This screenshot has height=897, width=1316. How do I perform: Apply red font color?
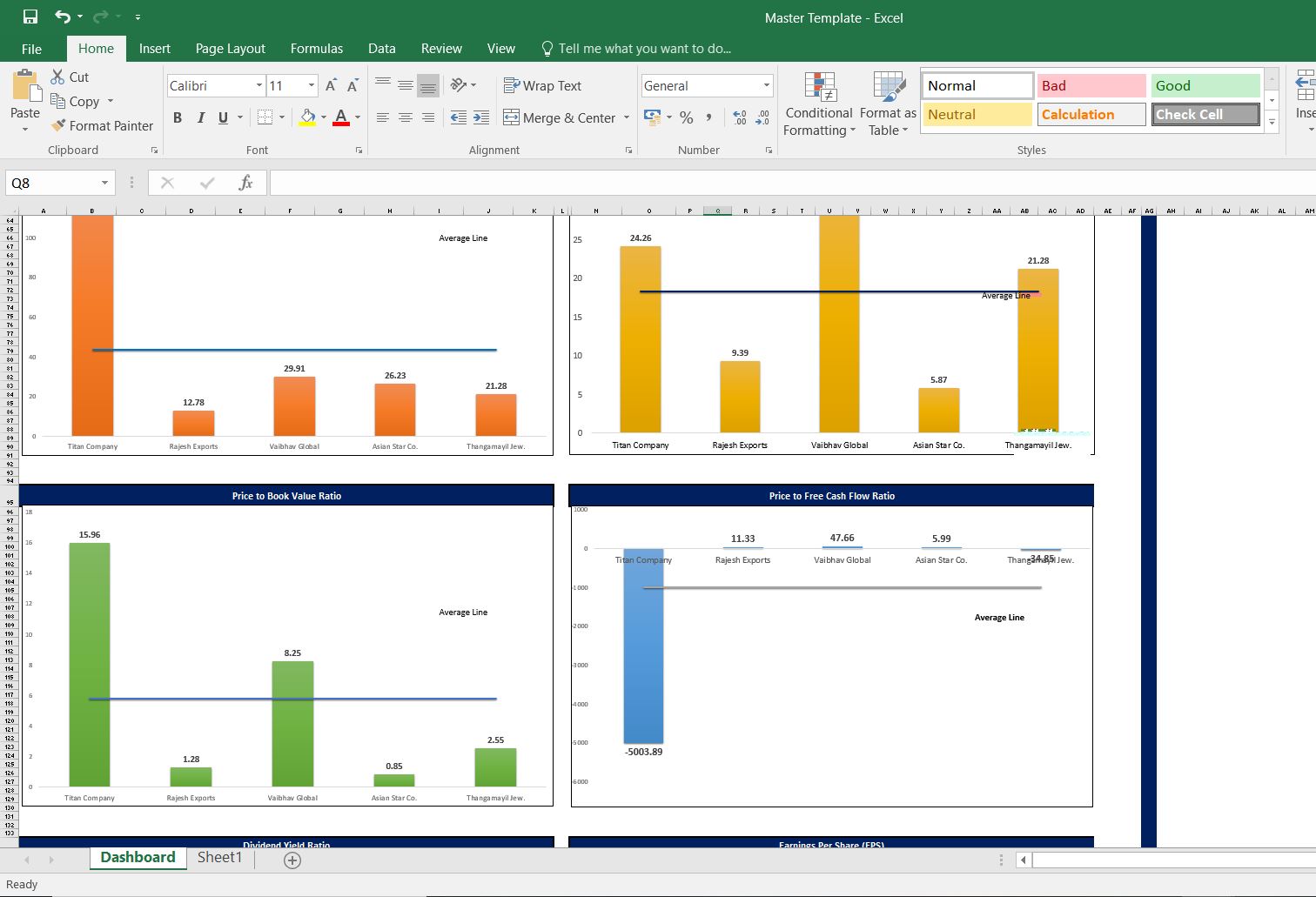(341, 117)
